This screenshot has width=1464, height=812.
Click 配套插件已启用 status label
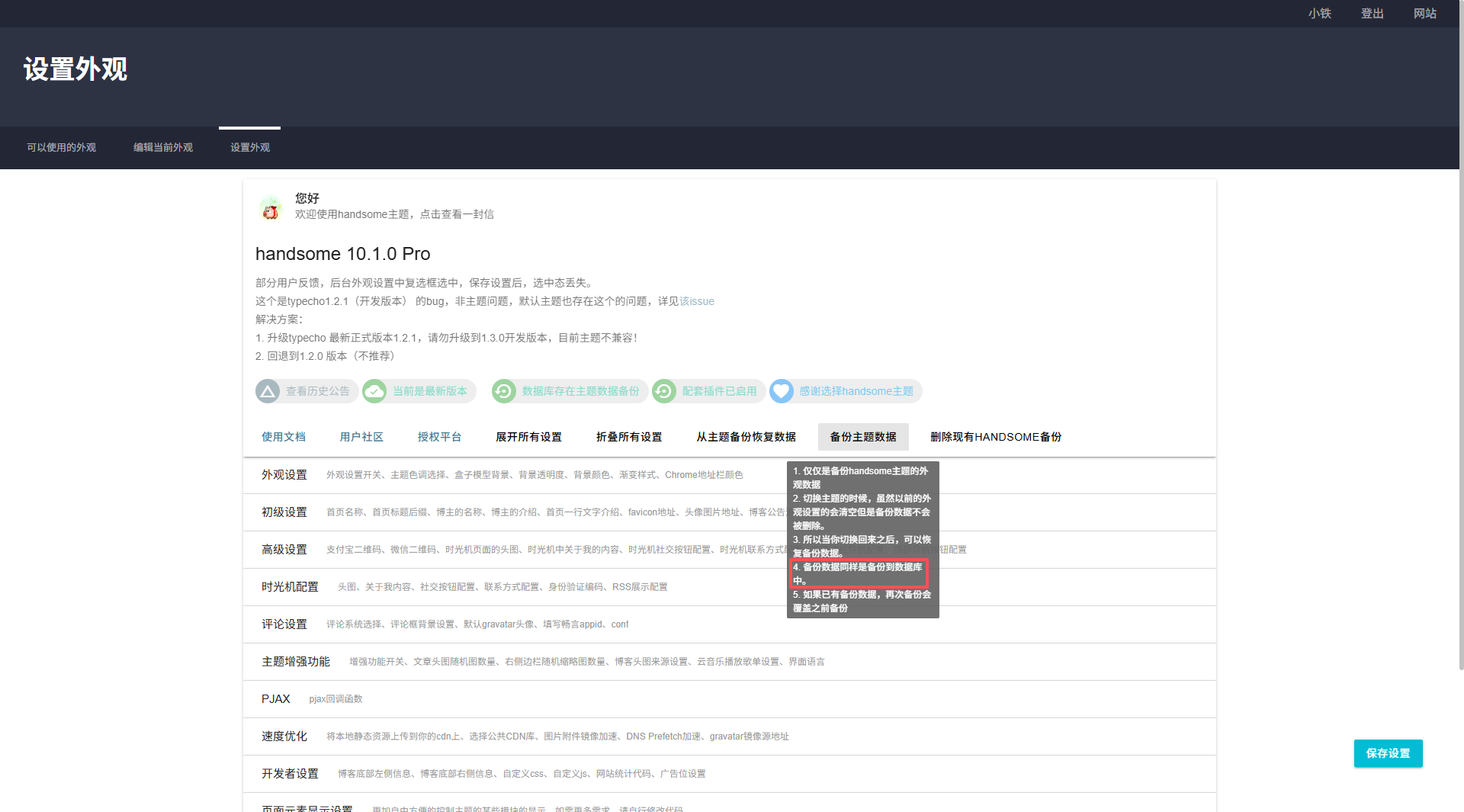(720, 392)
